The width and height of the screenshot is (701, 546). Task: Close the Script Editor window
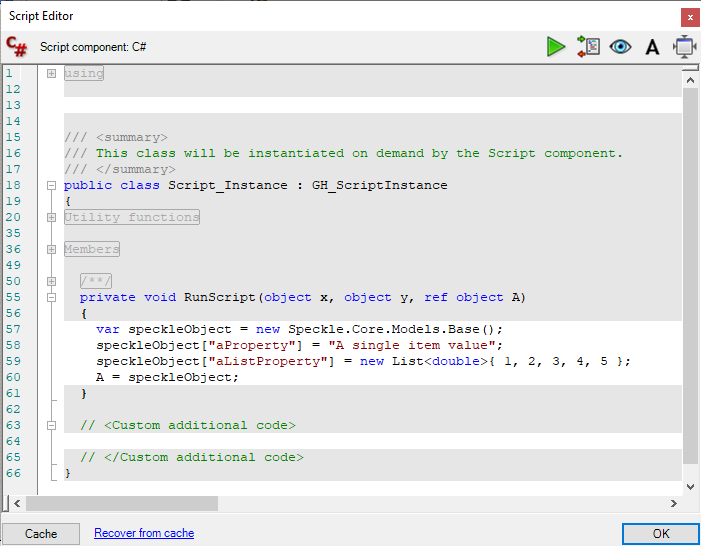pos(690,18)
